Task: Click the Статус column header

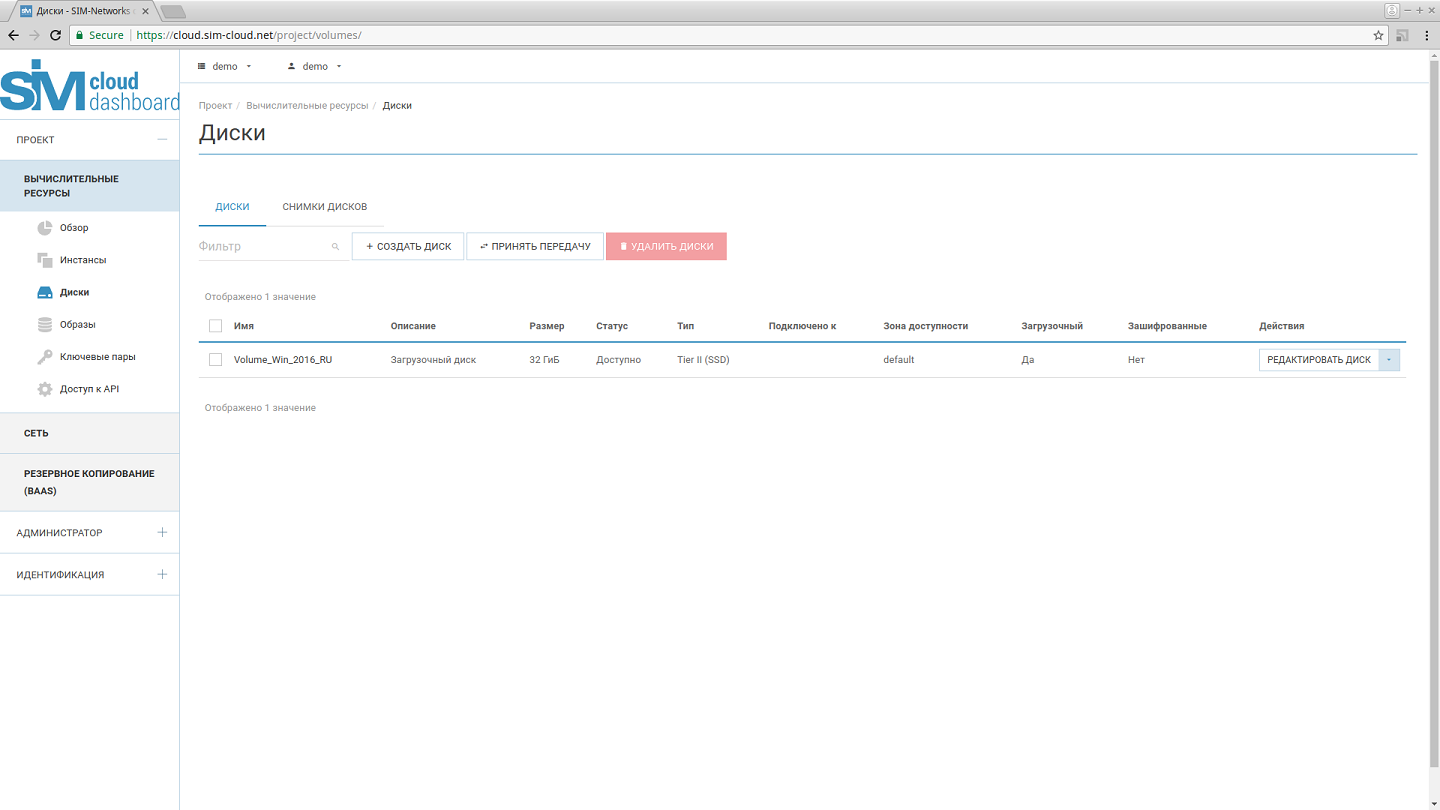Action: (612, 326)
